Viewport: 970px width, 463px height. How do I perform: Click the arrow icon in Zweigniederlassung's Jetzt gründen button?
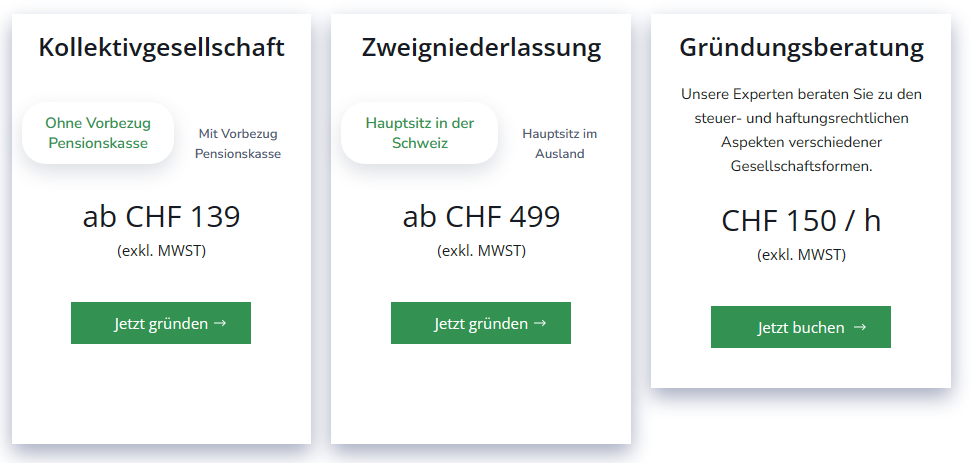[x=540, y=323]
